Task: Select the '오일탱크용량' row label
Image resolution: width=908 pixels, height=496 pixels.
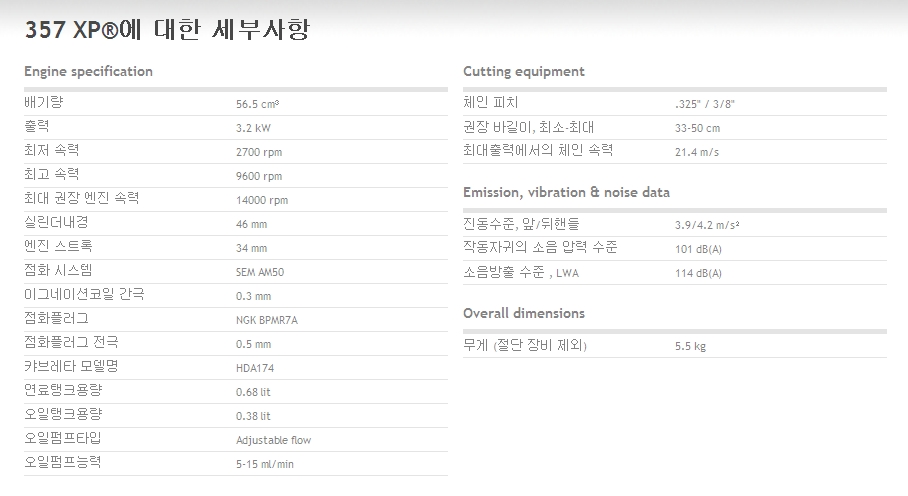Action: (63, 414)
